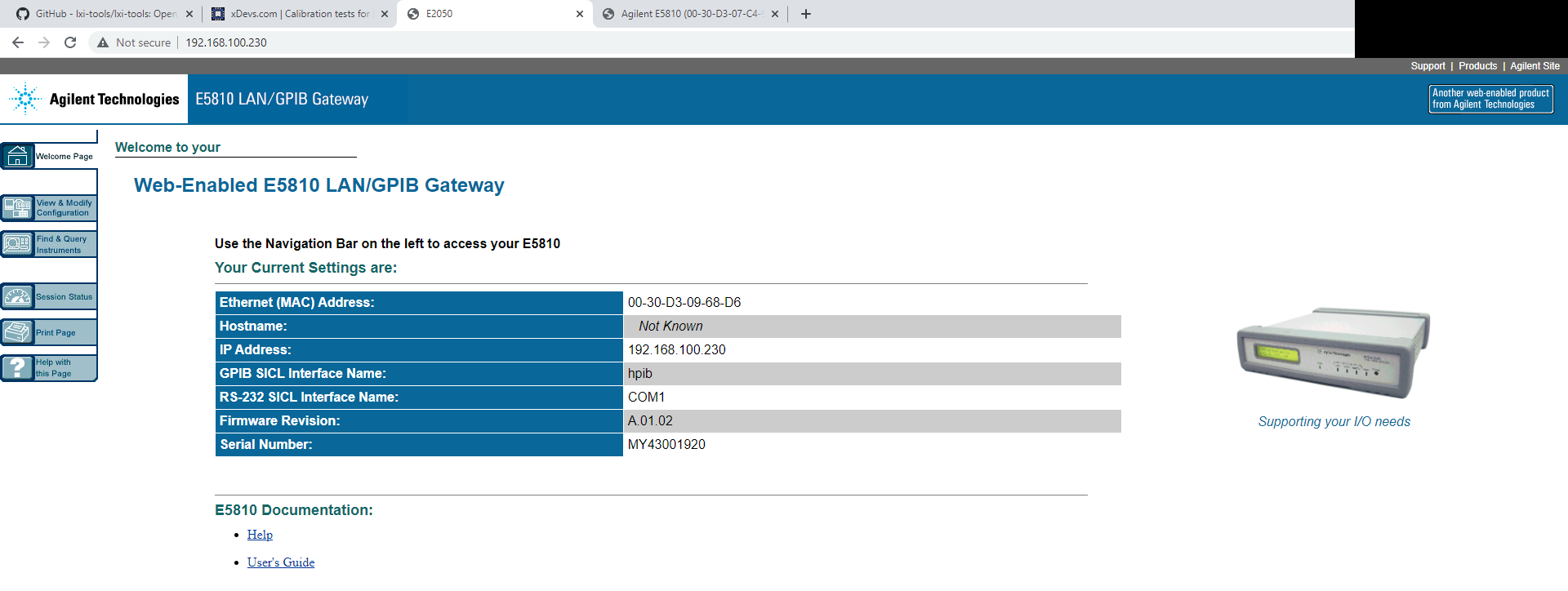Click the Print Page label
The width and height of the screenshot is (1568, 591).
click(56, 332)
